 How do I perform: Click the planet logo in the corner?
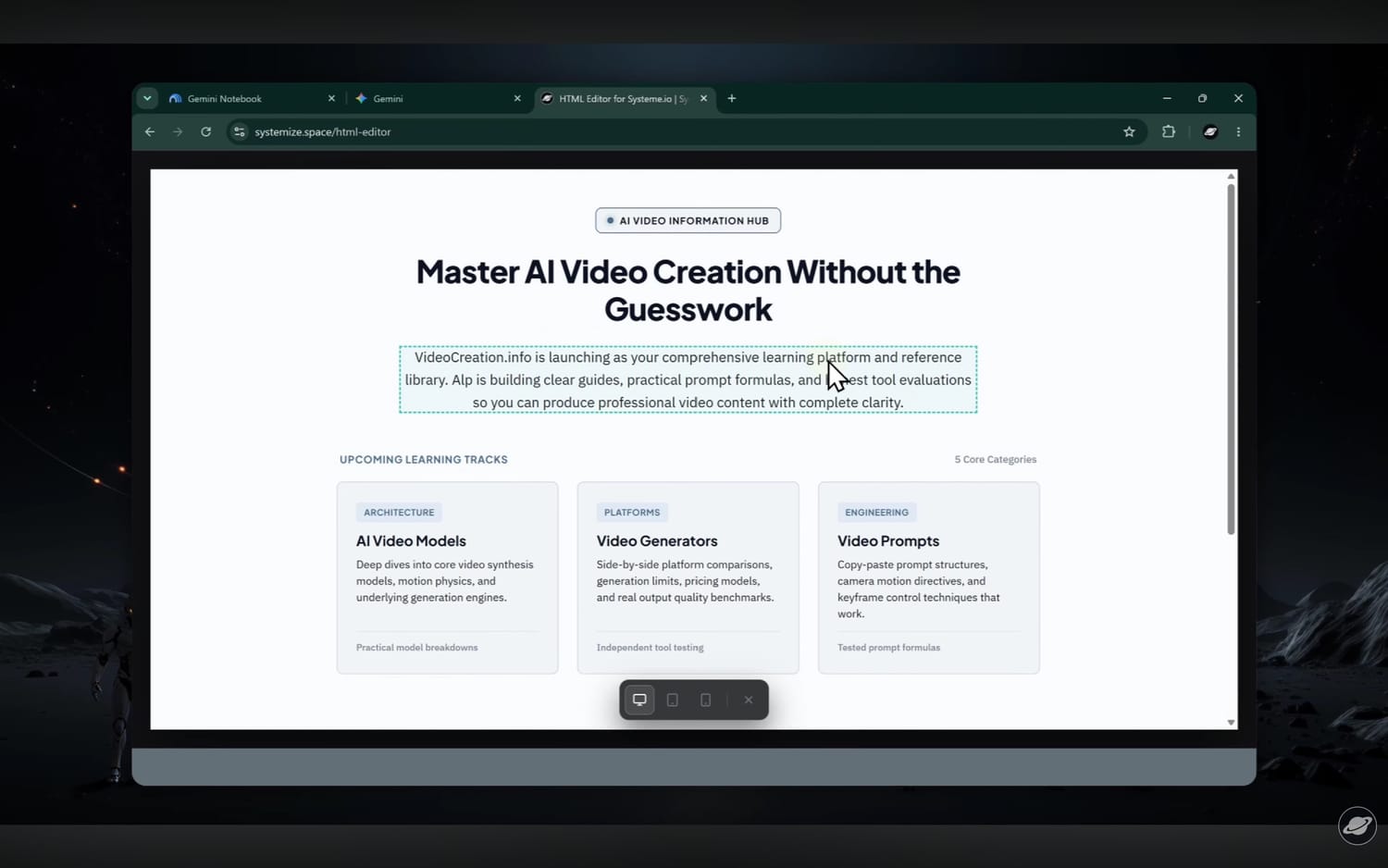1357,825
